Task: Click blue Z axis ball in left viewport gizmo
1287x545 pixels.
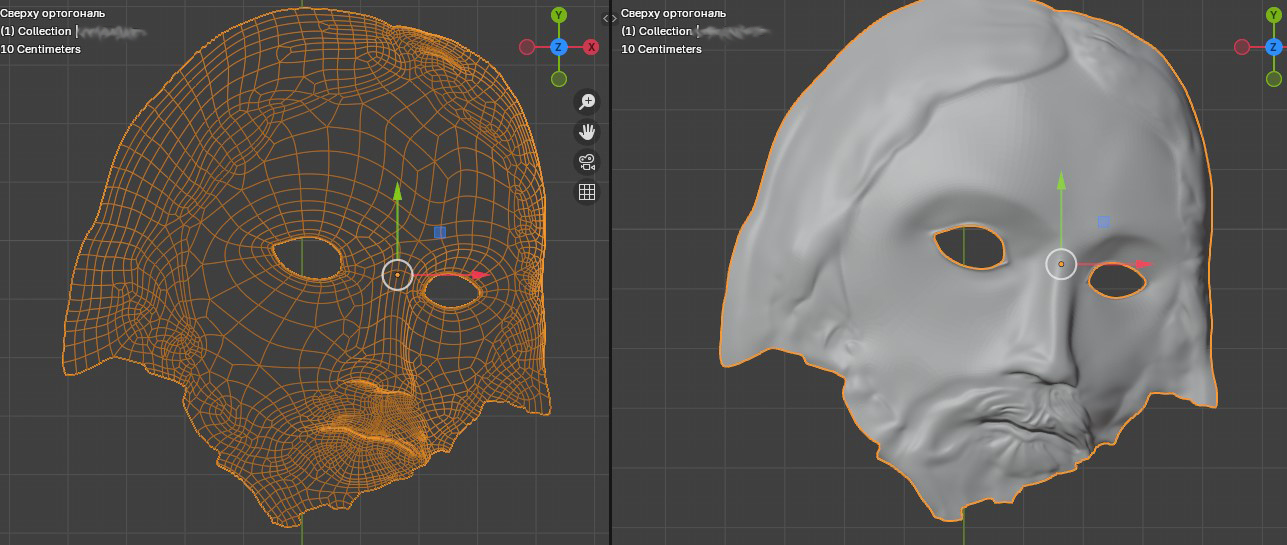Action: pyautogui.click(x=559, y=47)
